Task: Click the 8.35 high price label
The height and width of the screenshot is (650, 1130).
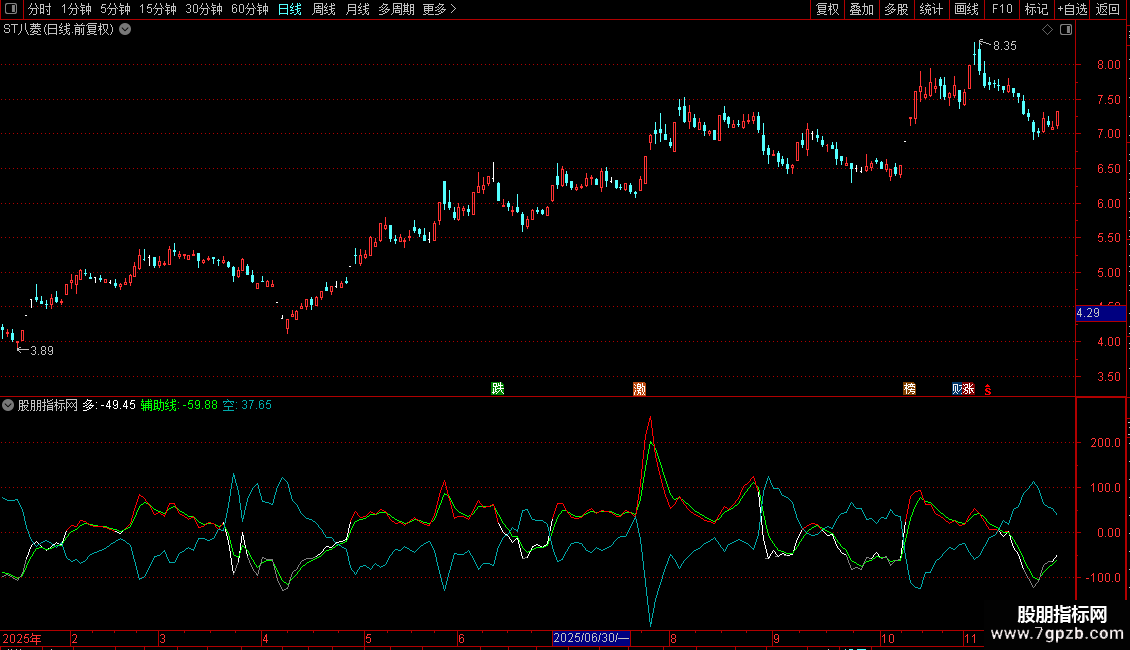Action: click(1005, 45)
